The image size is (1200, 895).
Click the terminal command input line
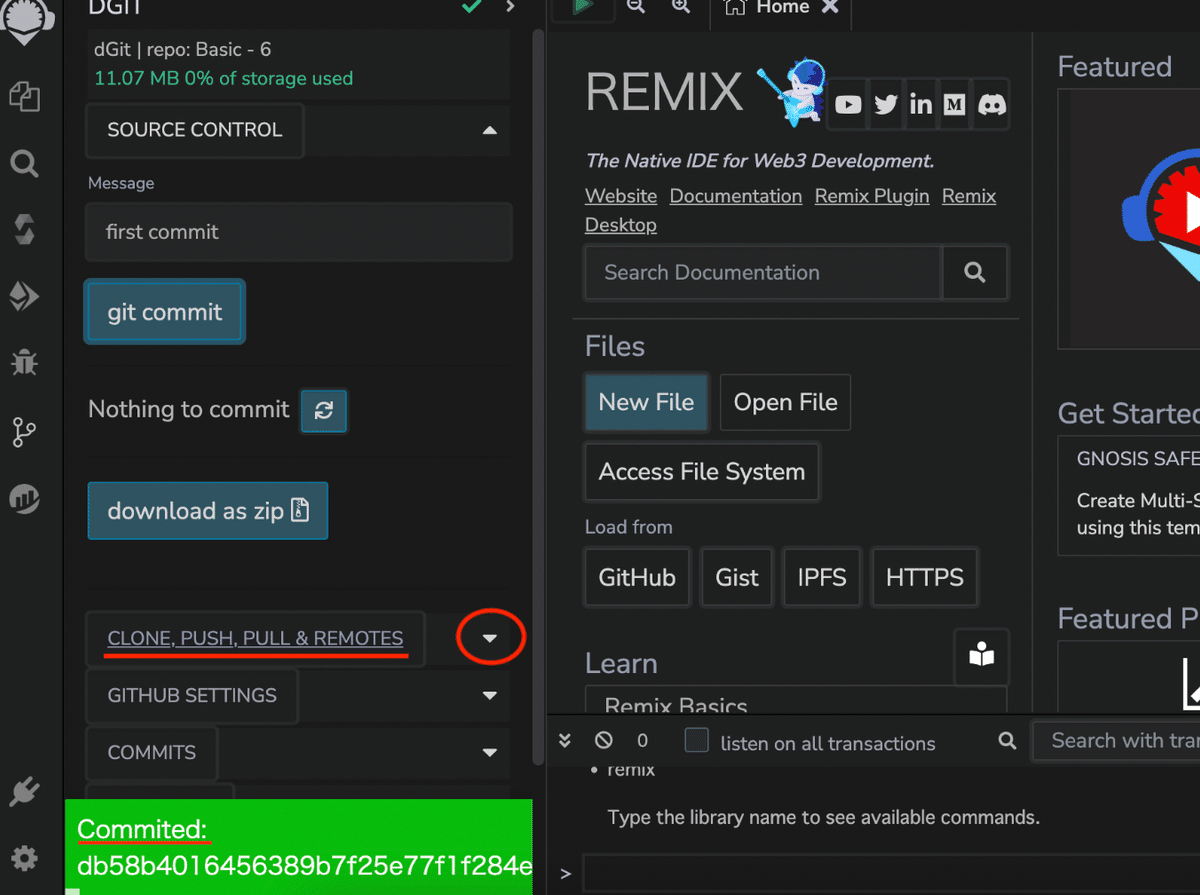(x=891, y=873)
